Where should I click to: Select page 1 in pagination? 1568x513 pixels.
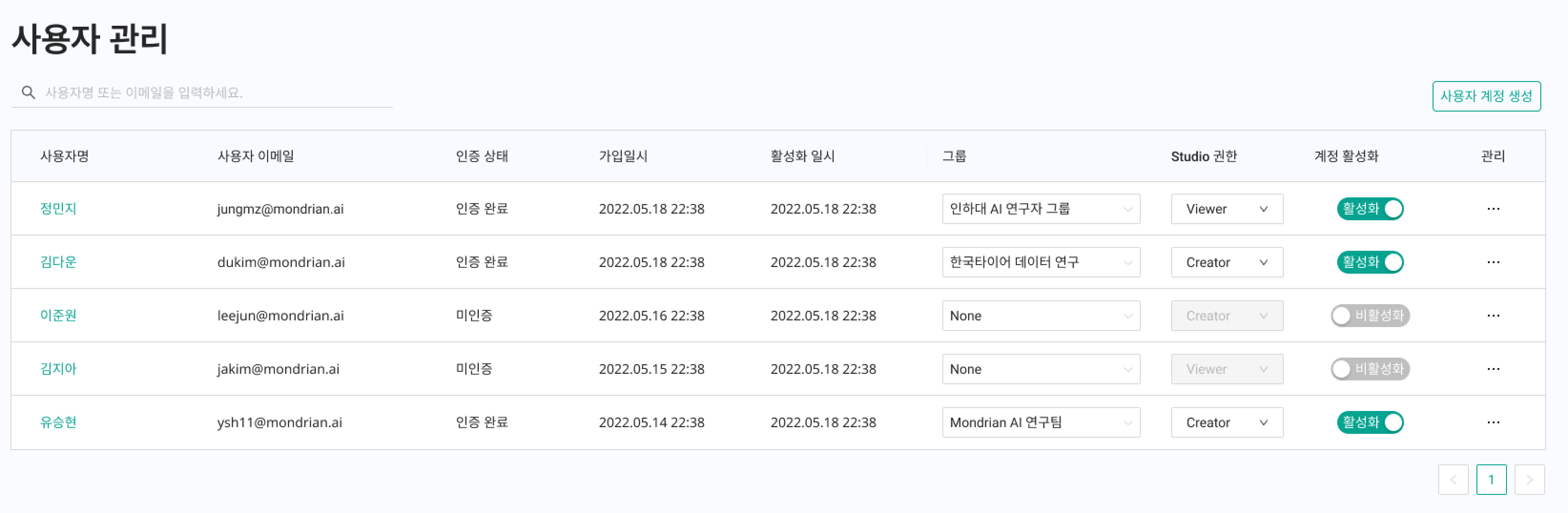(1491, 480)
